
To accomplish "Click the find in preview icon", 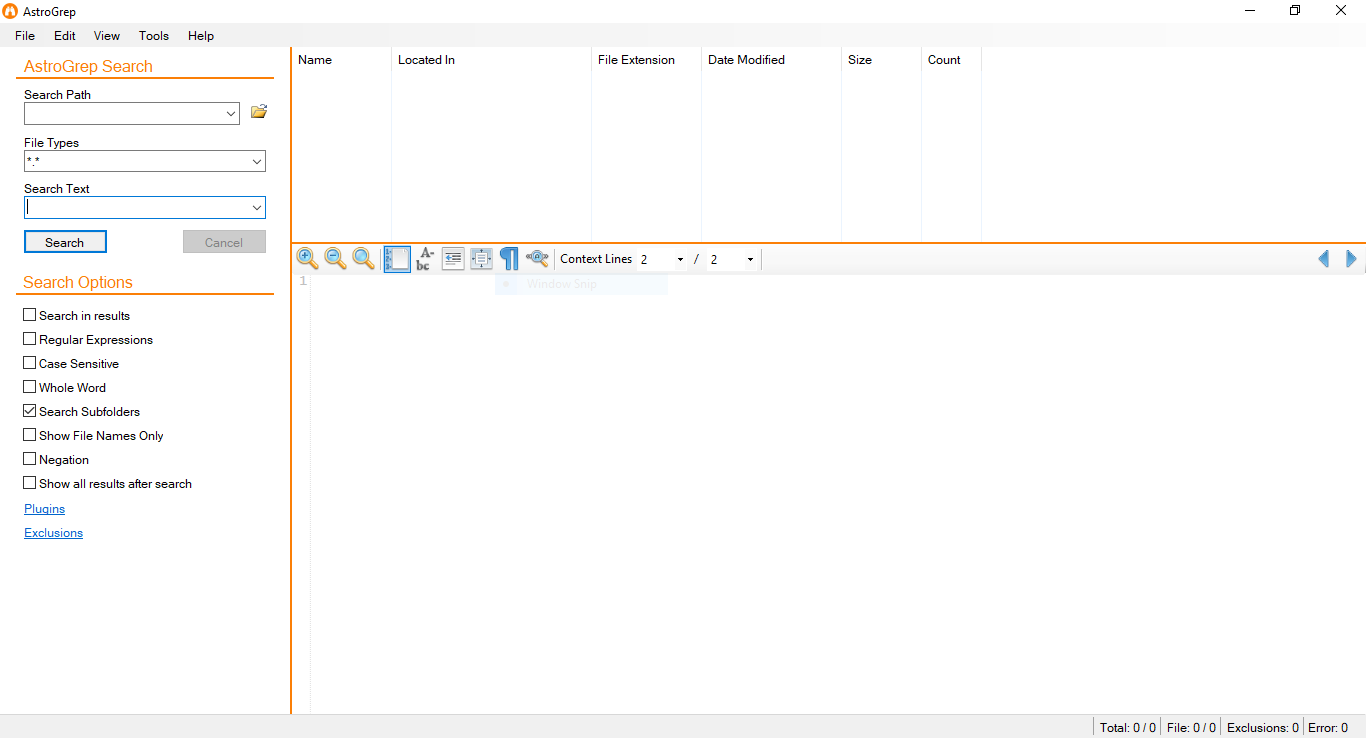I will [537, 259].
